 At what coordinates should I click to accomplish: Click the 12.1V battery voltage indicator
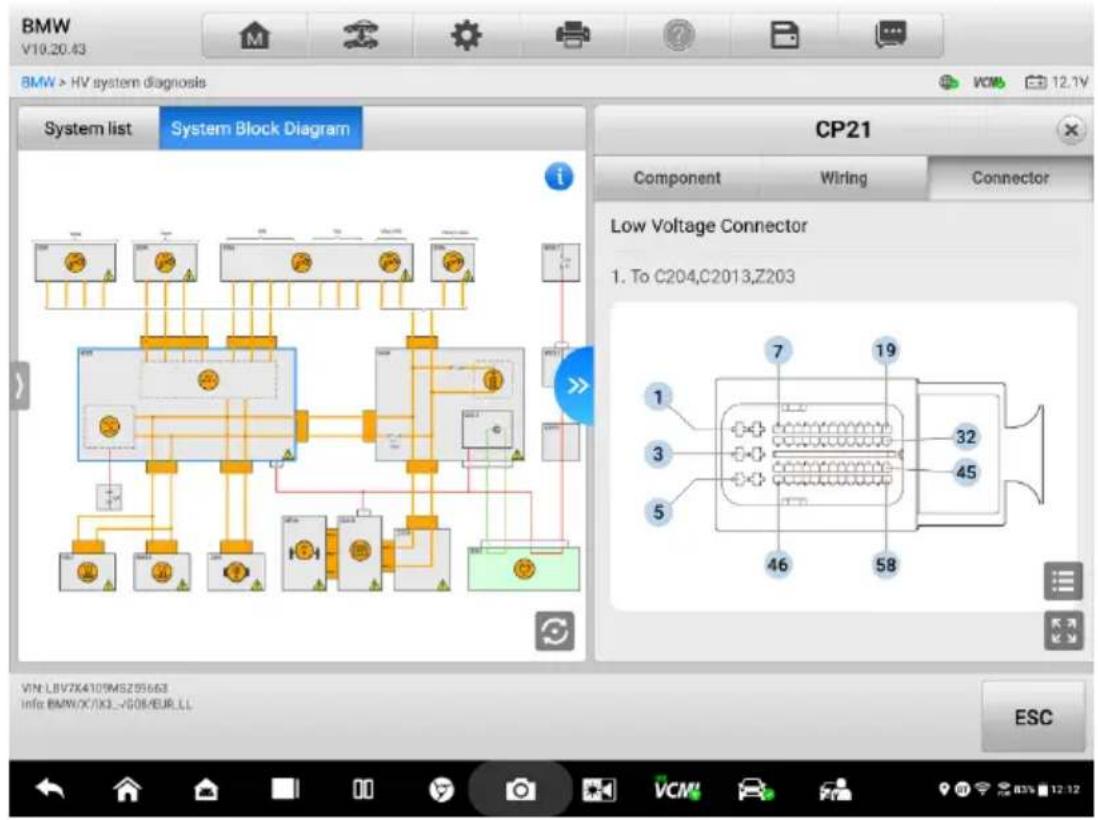coord(1057,83)
